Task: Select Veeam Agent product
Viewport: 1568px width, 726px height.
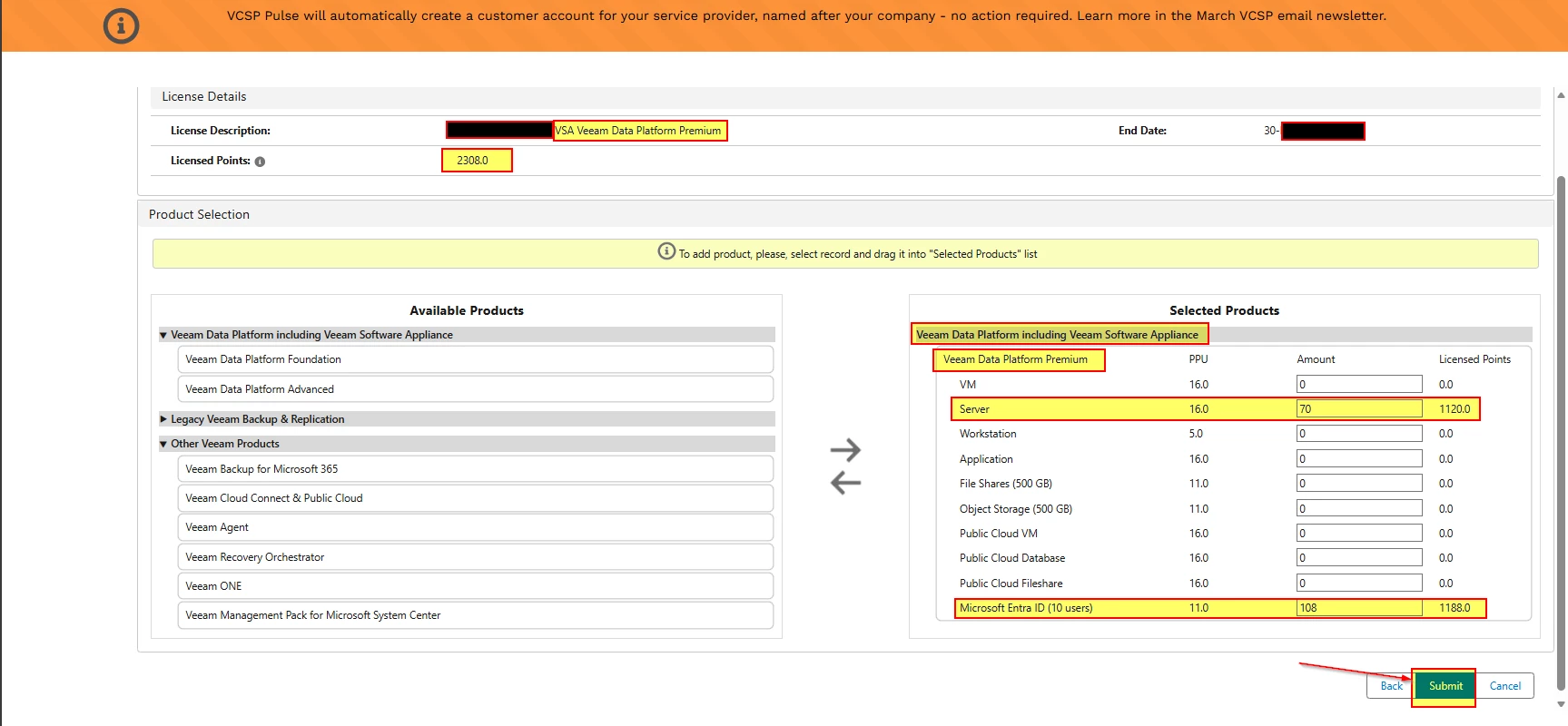Action: (x=476, y=527)
